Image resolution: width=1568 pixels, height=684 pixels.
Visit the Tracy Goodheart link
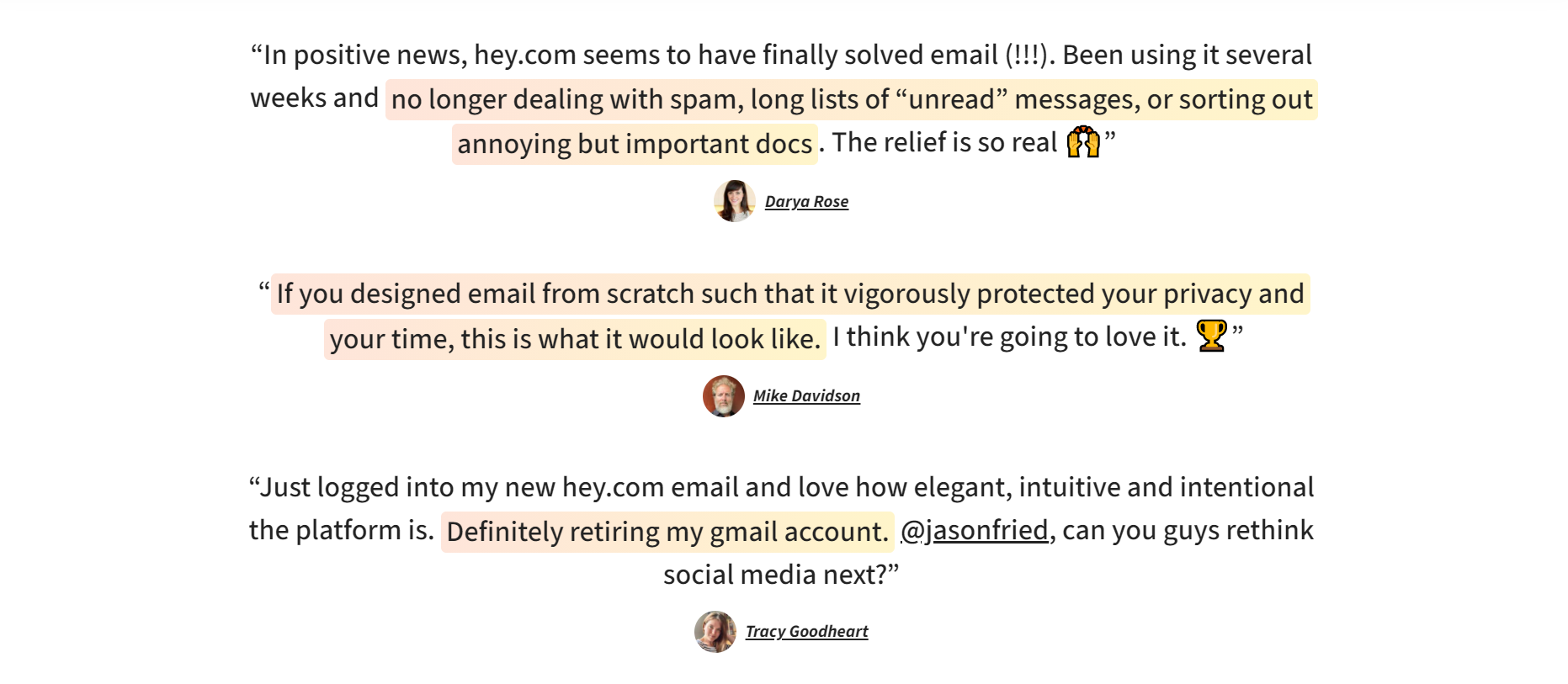806,632
